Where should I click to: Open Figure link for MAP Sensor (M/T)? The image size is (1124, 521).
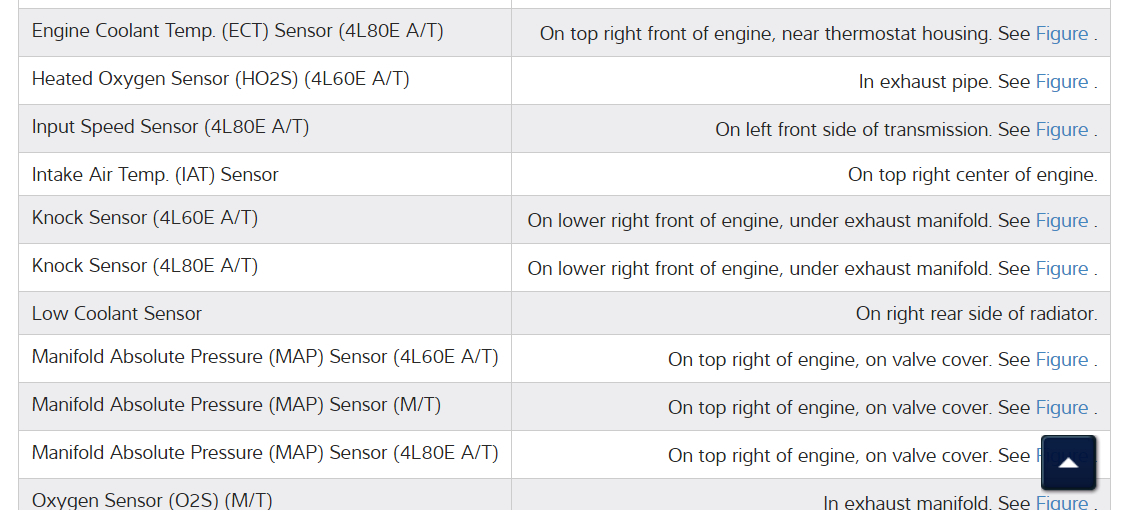(1061, 408)
